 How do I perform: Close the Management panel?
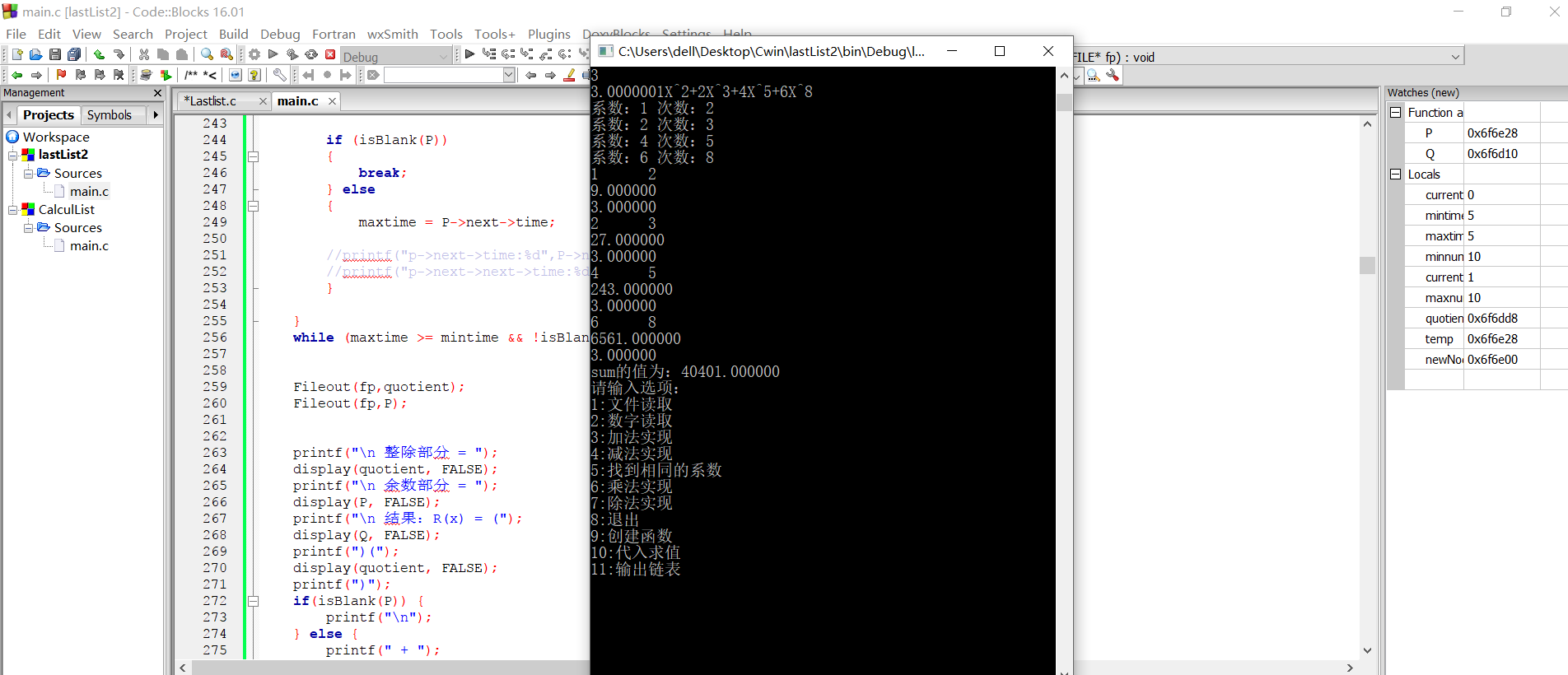tap(158, 93)
